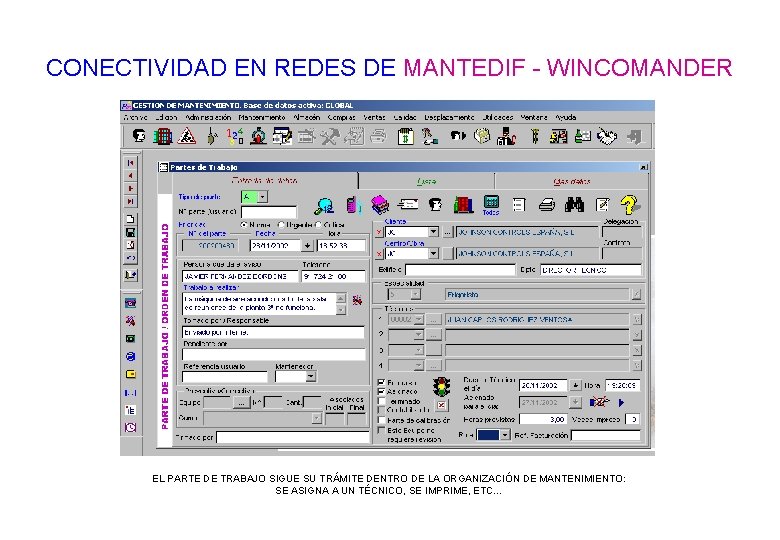This screenshot has height=540, width=780.
Task: Click the ellipsis button for technician 1
Action: [434, 319]
